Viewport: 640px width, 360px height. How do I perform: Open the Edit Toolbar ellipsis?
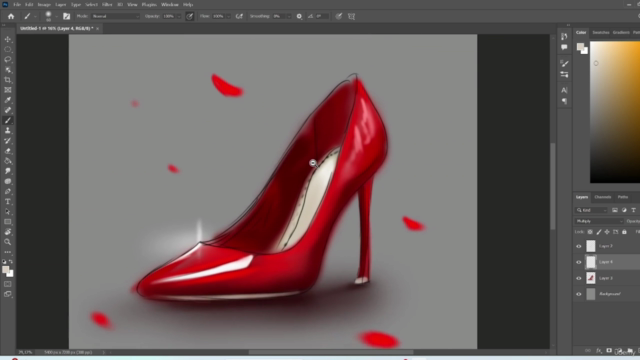8,252
